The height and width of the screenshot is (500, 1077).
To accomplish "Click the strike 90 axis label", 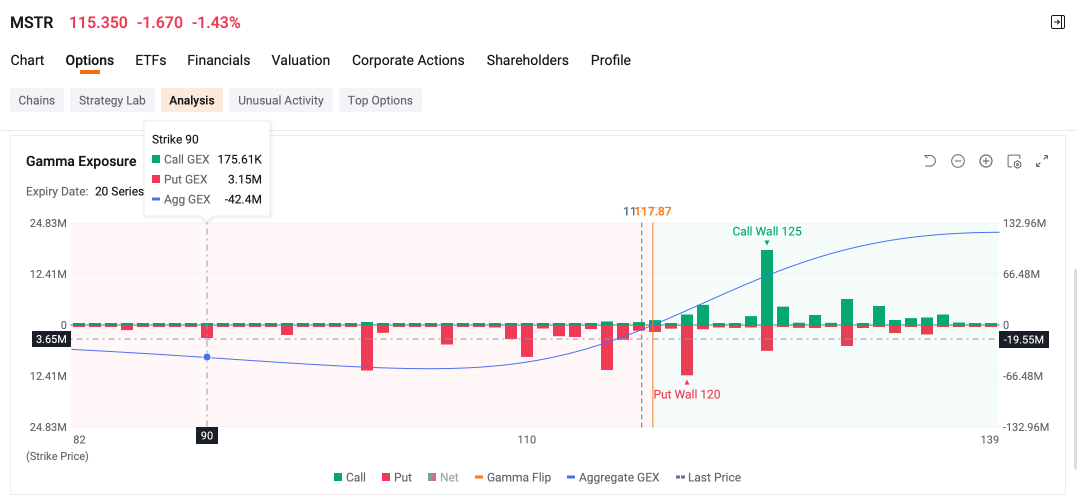I will [x=207, y=436].
